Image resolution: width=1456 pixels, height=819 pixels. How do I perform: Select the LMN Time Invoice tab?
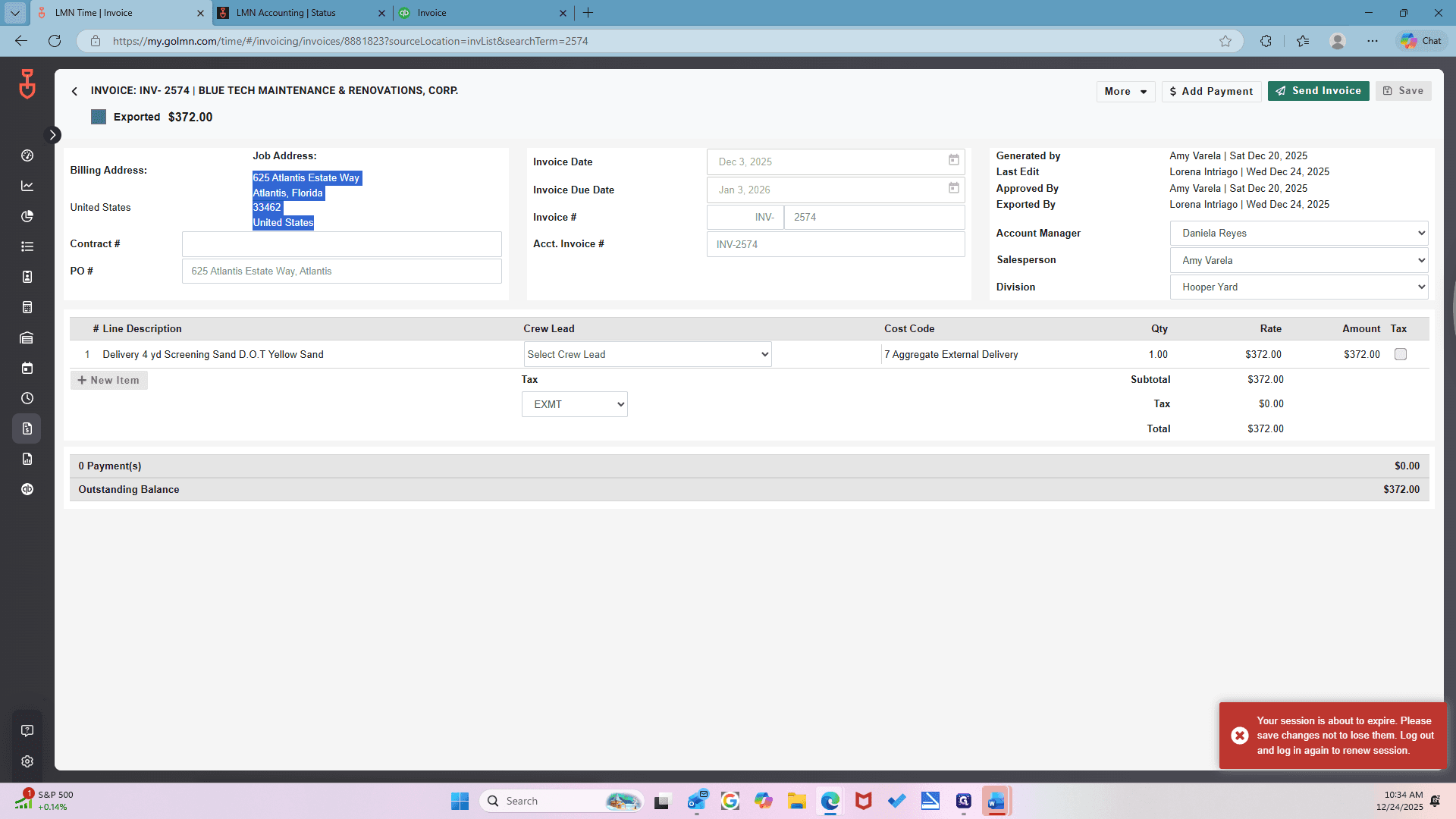121,13
